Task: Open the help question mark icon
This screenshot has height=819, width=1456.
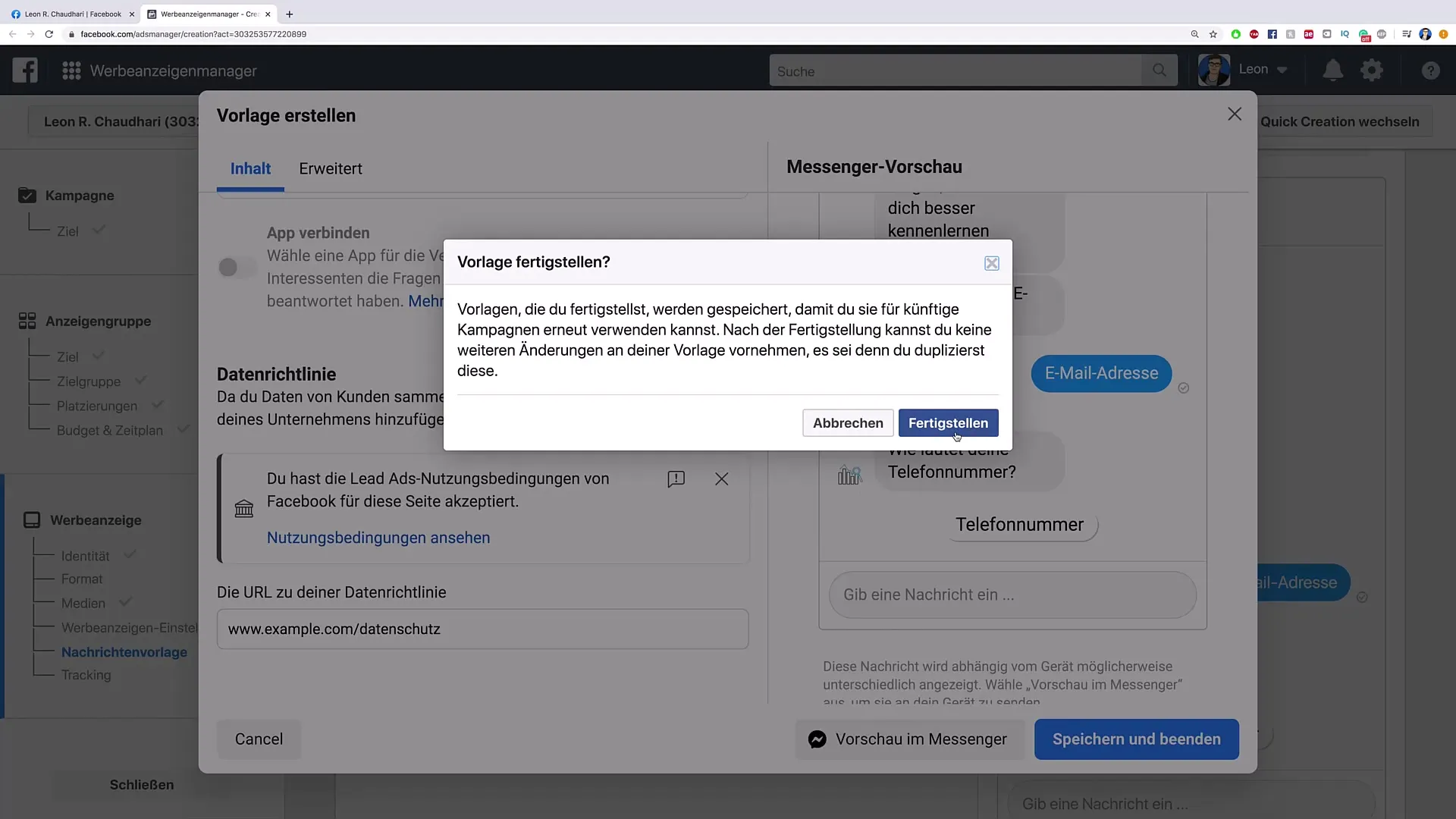Action: 1430,71
